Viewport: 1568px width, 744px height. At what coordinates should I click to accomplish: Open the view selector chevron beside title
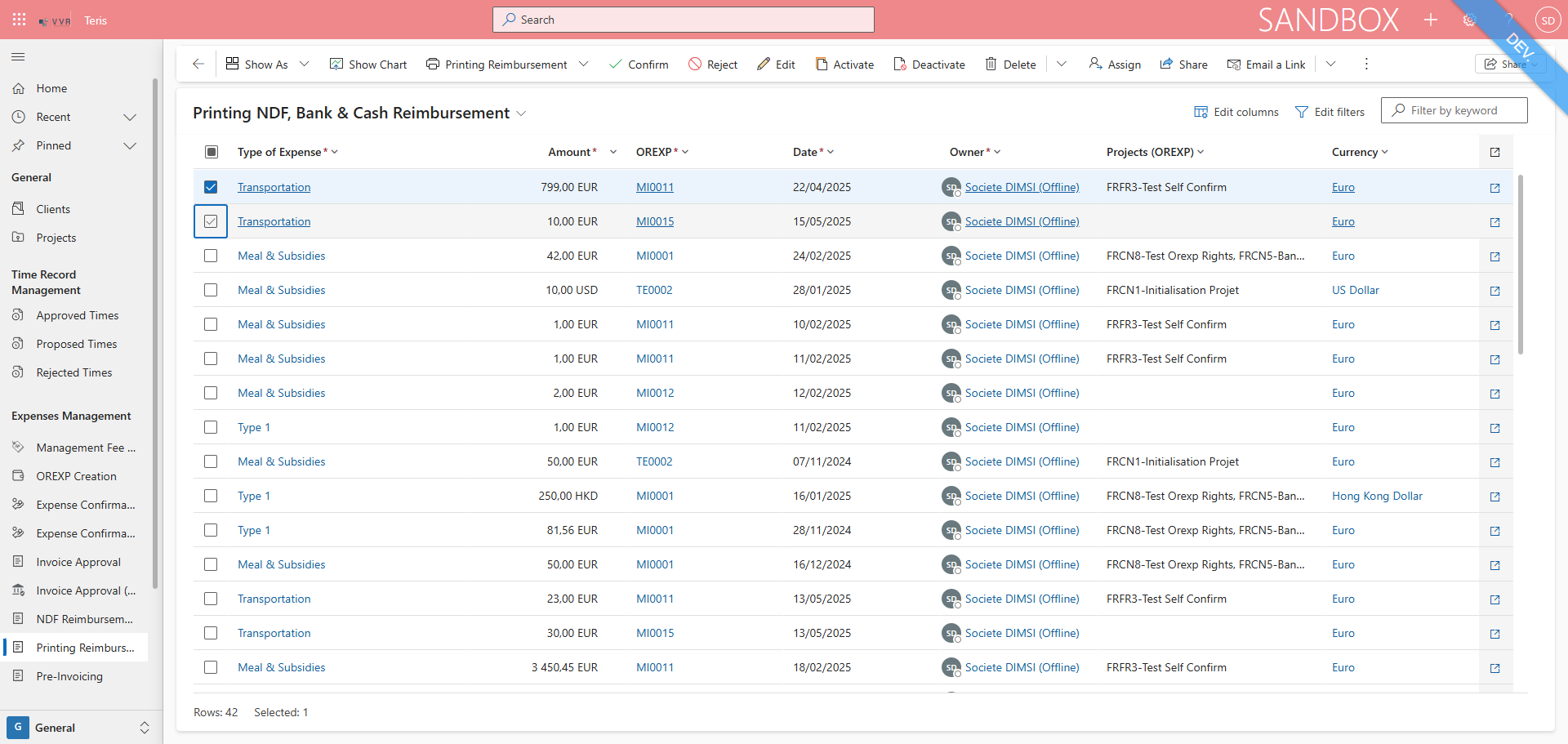(x=521, y=114)
